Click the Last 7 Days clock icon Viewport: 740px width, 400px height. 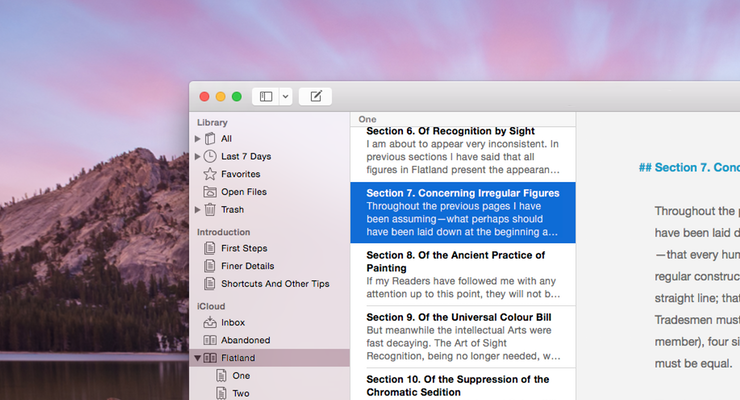coord(210,157)
